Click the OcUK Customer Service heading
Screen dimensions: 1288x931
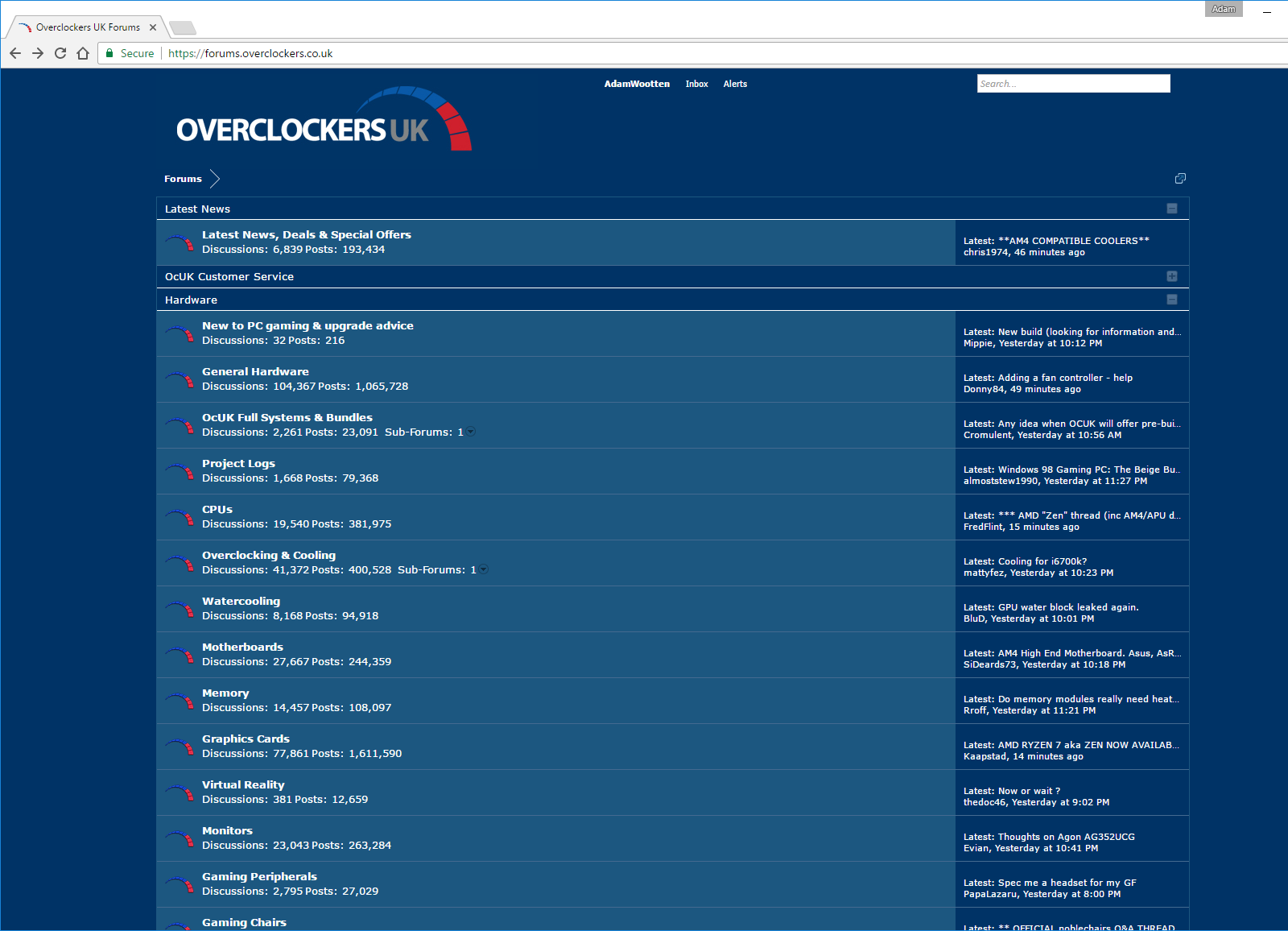pyautogui.click(x=229, y=276)
